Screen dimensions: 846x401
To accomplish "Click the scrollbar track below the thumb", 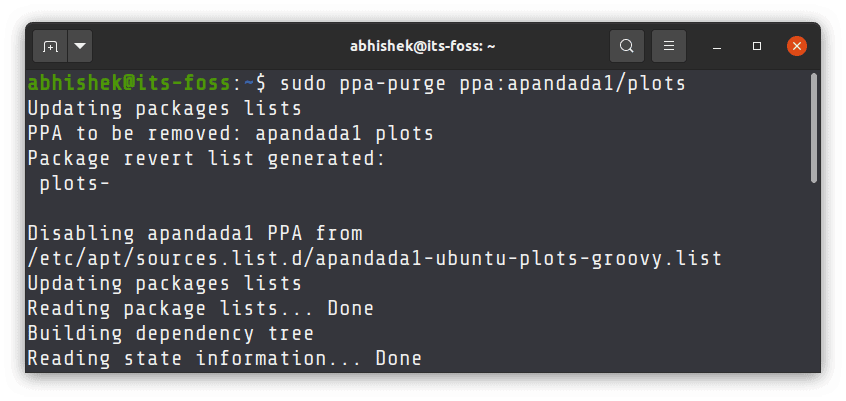I will [x=814, y=278].
